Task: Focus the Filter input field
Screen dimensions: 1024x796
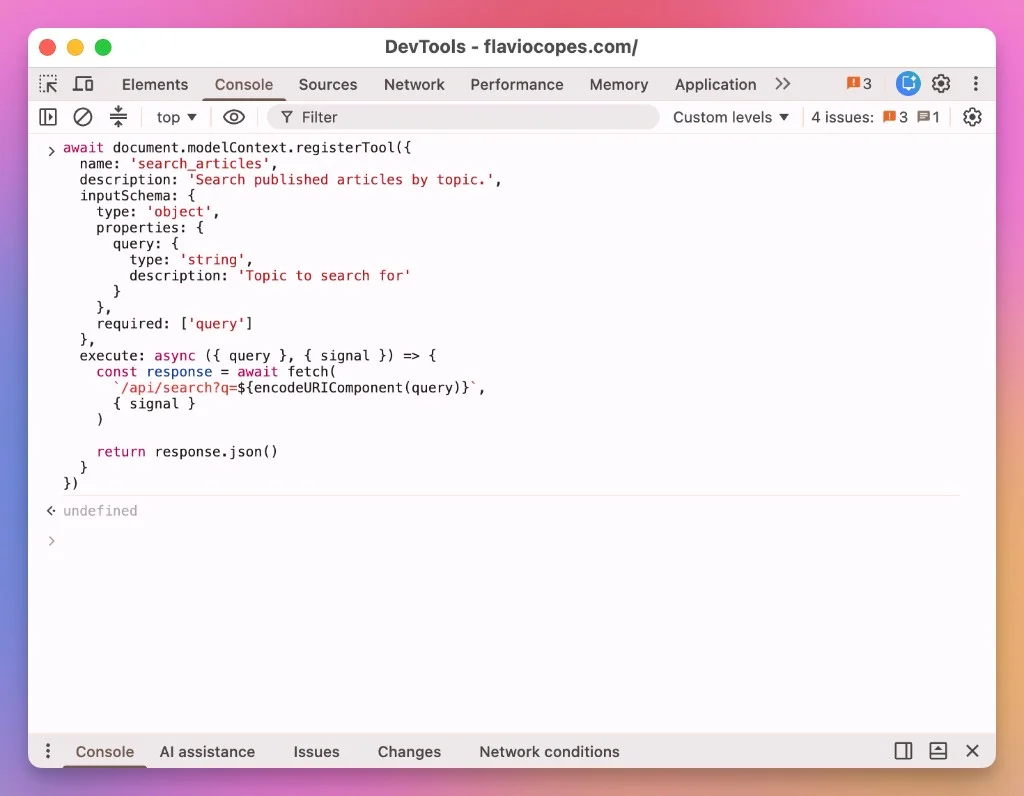Action: tap(463, 118)
